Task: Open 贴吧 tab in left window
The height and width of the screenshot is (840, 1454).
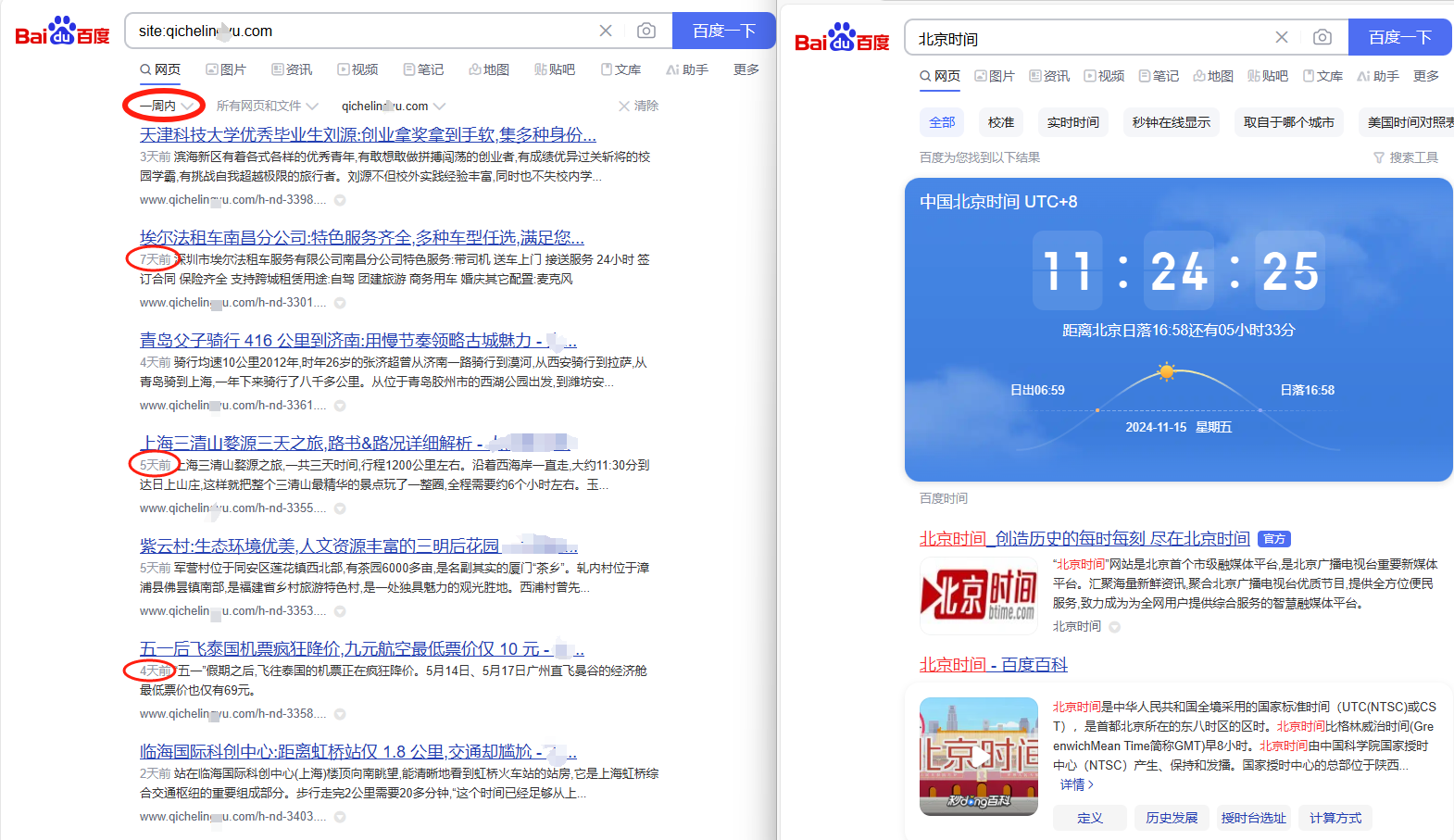Action: [x=555, y=69]
